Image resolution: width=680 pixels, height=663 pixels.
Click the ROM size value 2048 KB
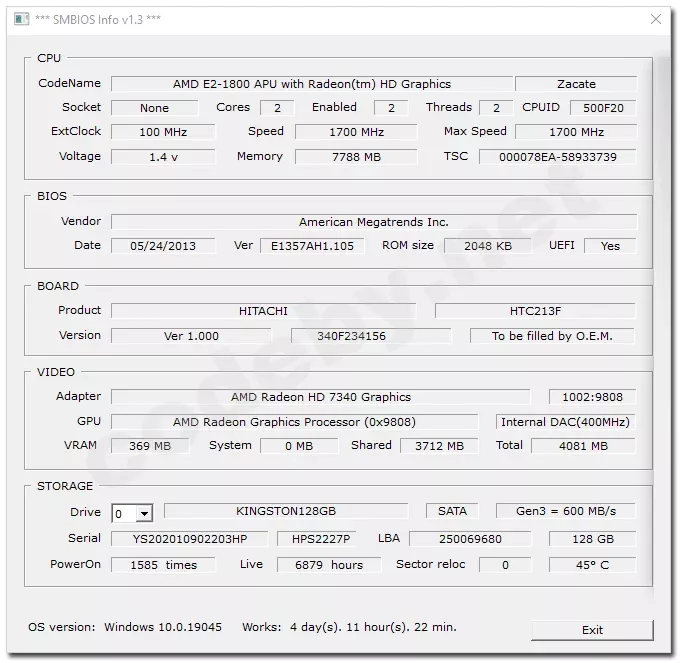click(x=488, y=246)
